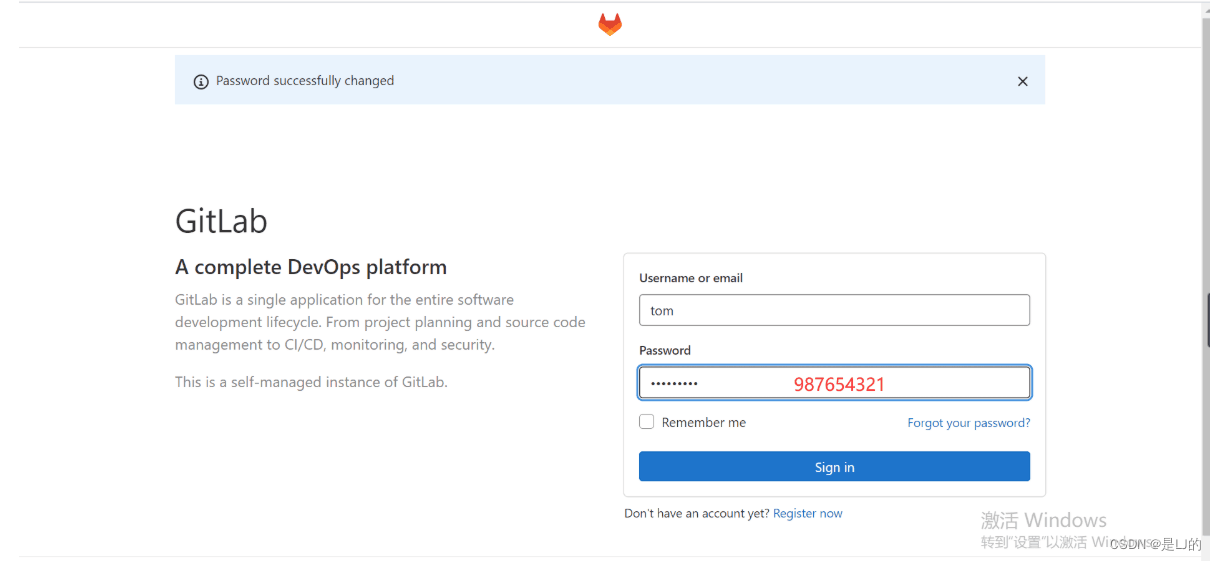Viewport: 1216px width, 561px height.
Task: Open the Forgot your password link
Action: coord(969,423)
